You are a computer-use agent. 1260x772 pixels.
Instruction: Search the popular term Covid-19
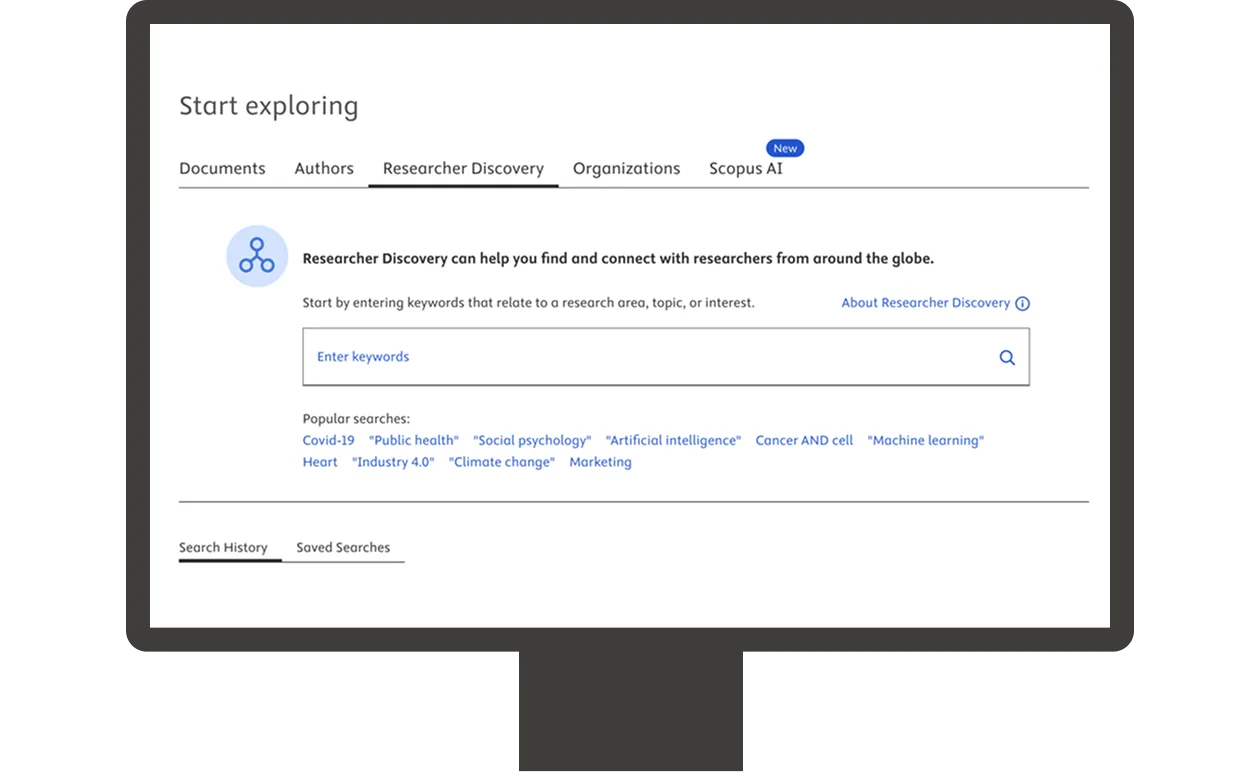point(329,440)
